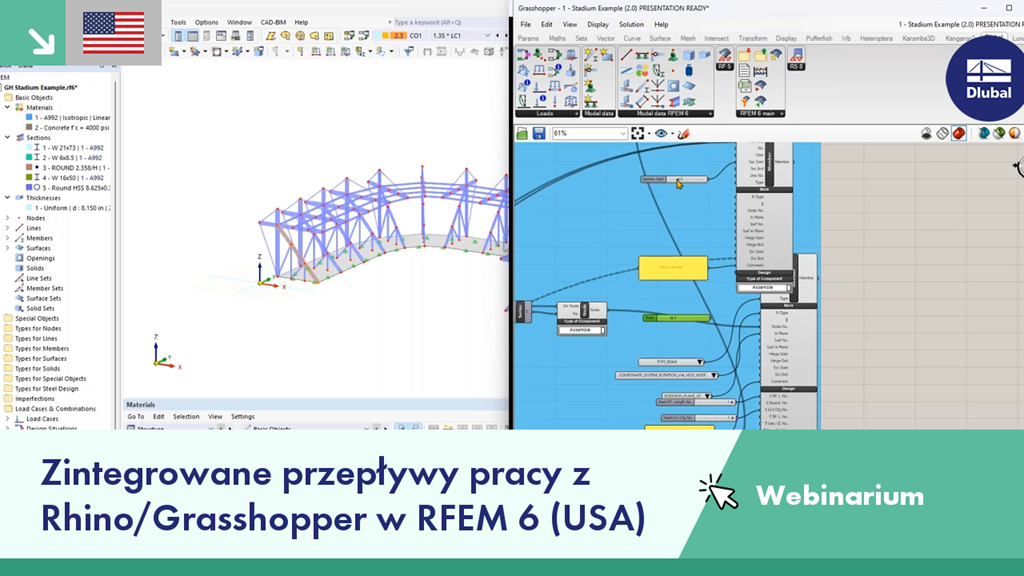The width and height of the screenshot is (1024, 576).
Task: Open Settings in the Materials table bar
Action: [x=242, y=417]
